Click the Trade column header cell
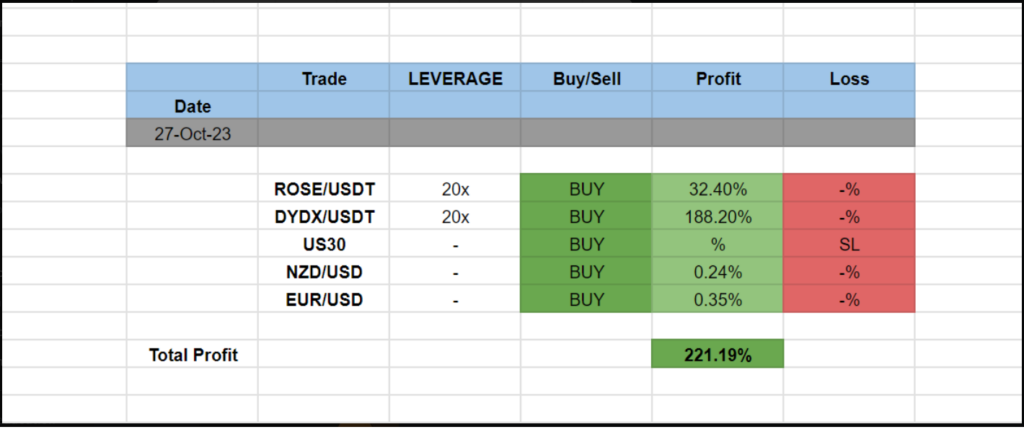This screenshot has width=1024, height=432. pyautogui.click(x=323, y=78)
